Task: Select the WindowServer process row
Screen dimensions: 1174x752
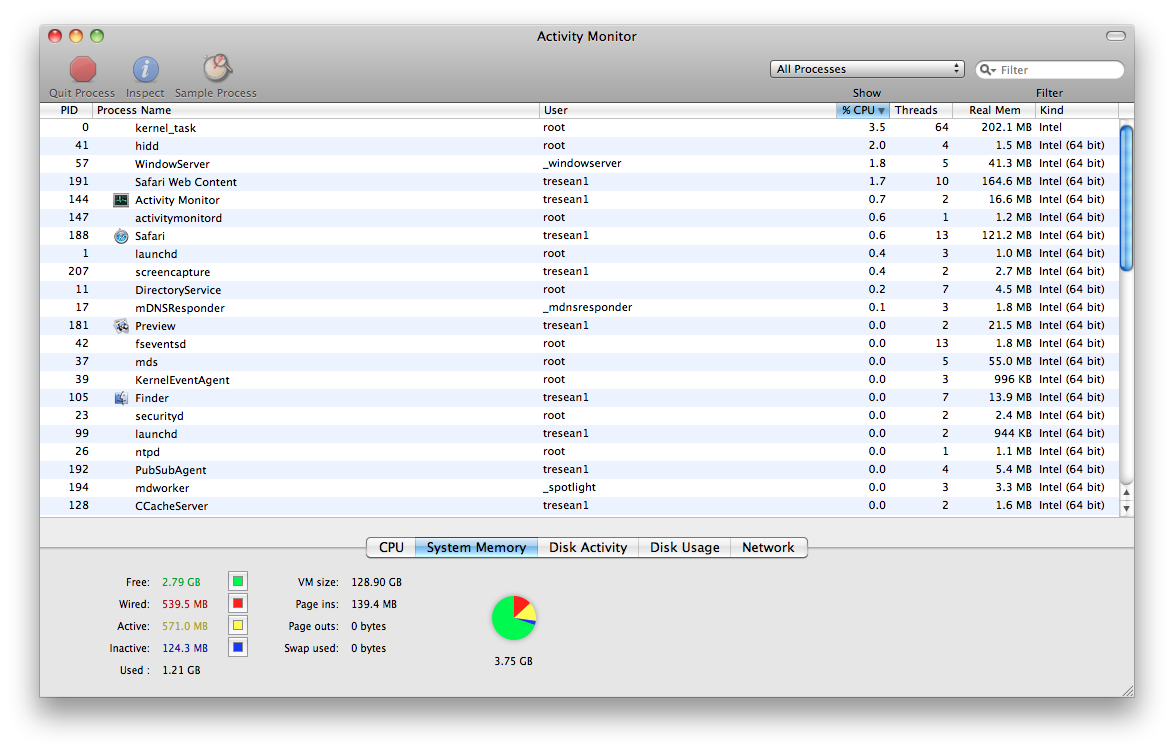Action: tap(580, 164)
